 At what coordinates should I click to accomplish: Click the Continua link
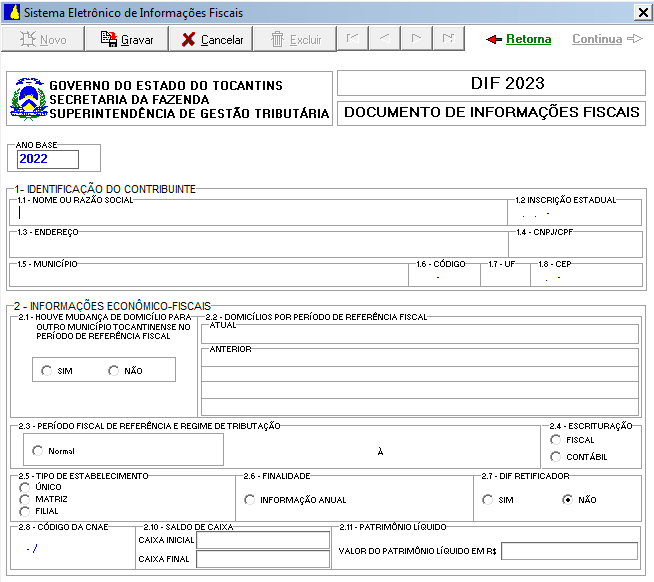tap(607, 39)
